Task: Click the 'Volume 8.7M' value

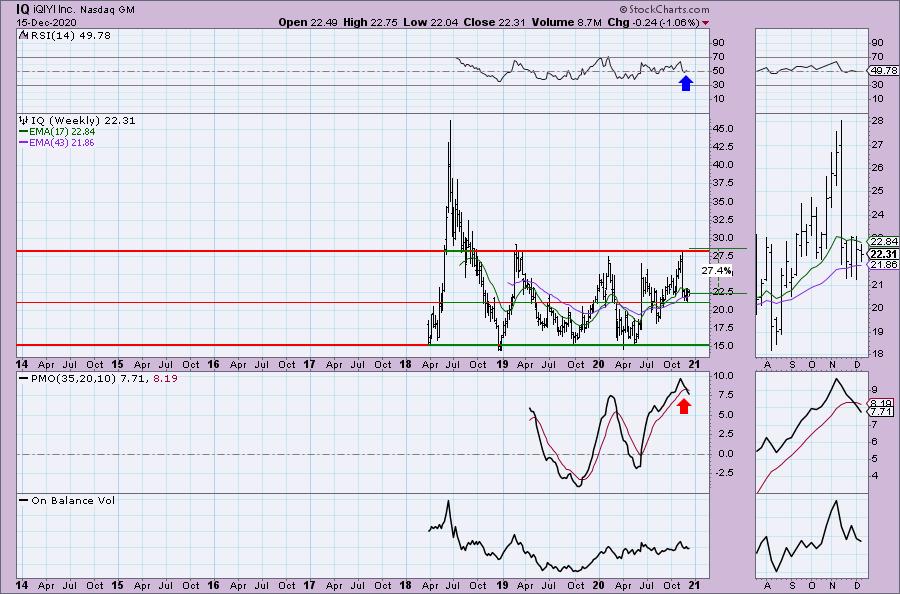Action: pos(567,22)
